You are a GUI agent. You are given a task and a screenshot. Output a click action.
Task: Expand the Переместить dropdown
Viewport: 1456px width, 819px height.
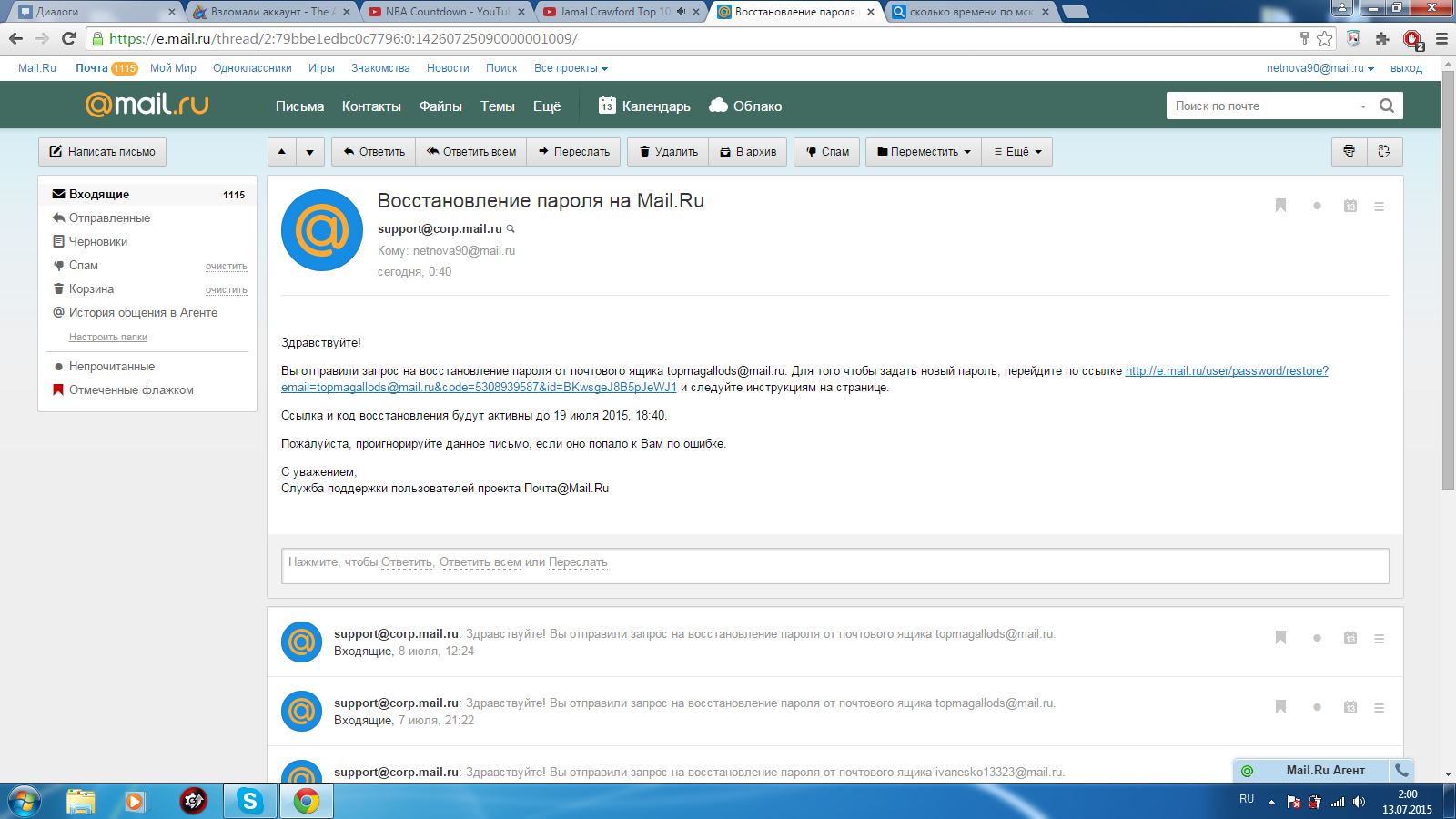click(924, 152)
